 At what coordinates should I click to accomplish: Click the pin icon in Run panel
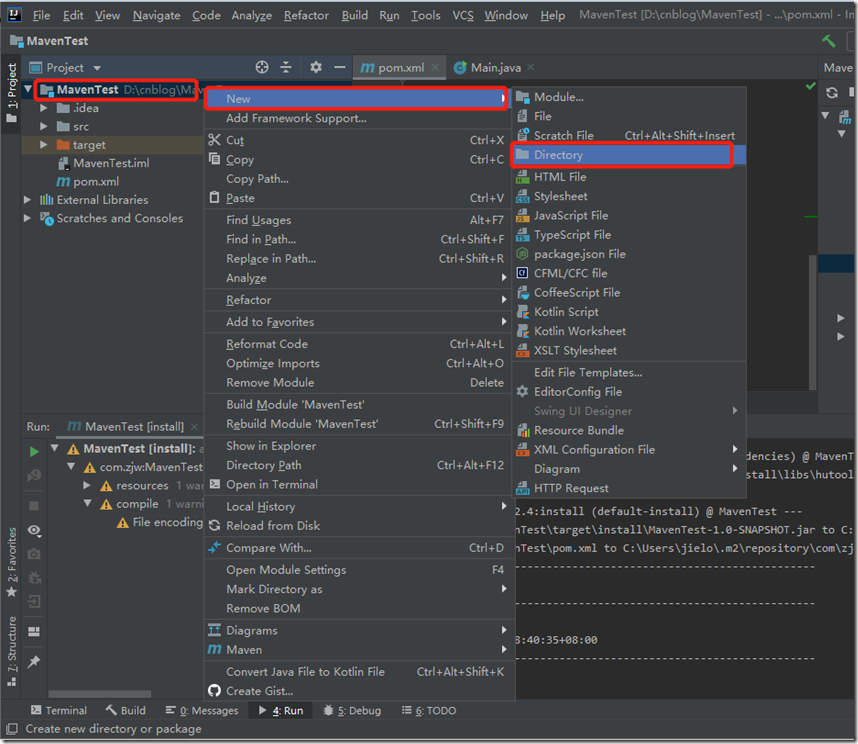click(34, 661)
